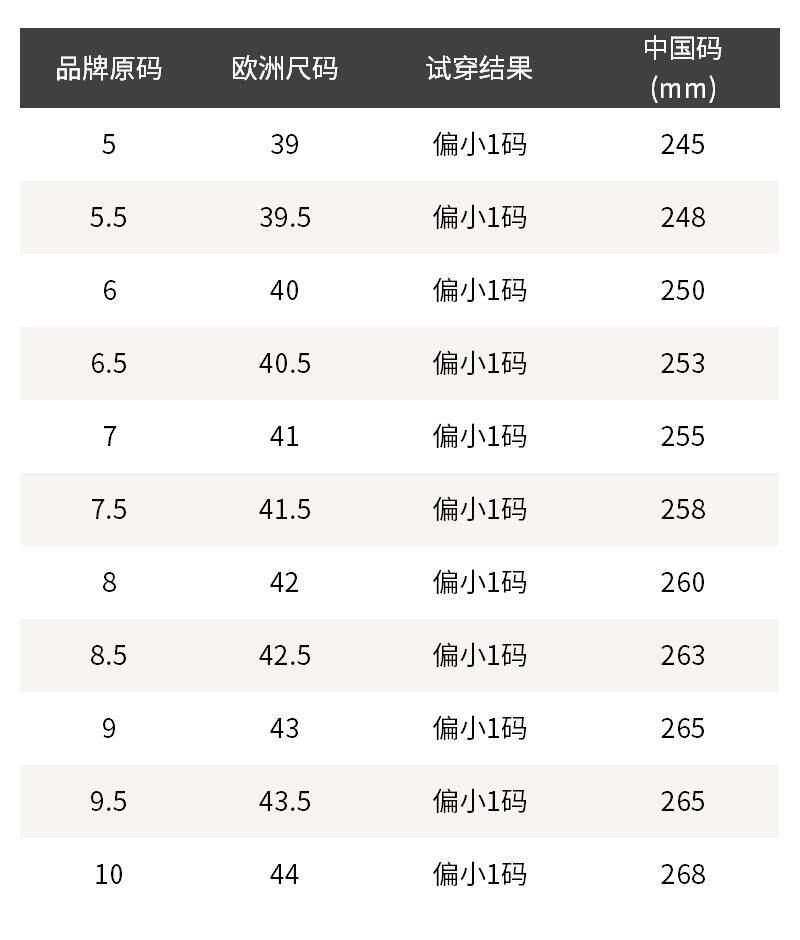Viewport: 800px width, 940px height.
Task: Click brand size 8.5 cell
Action: click(108, 656)
